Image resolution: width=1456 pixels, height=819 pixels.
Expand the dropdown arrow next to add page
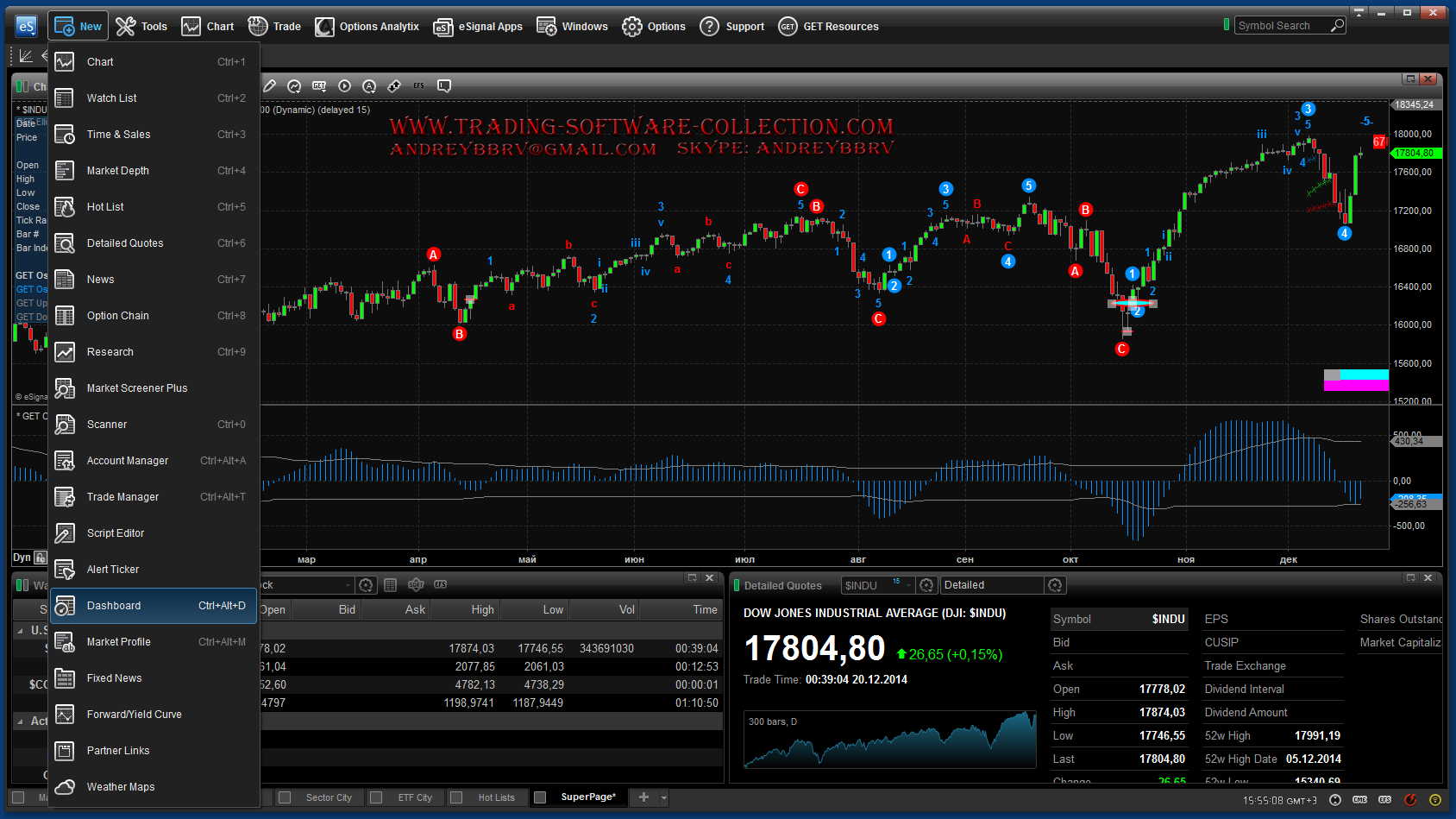click(664, 798)
